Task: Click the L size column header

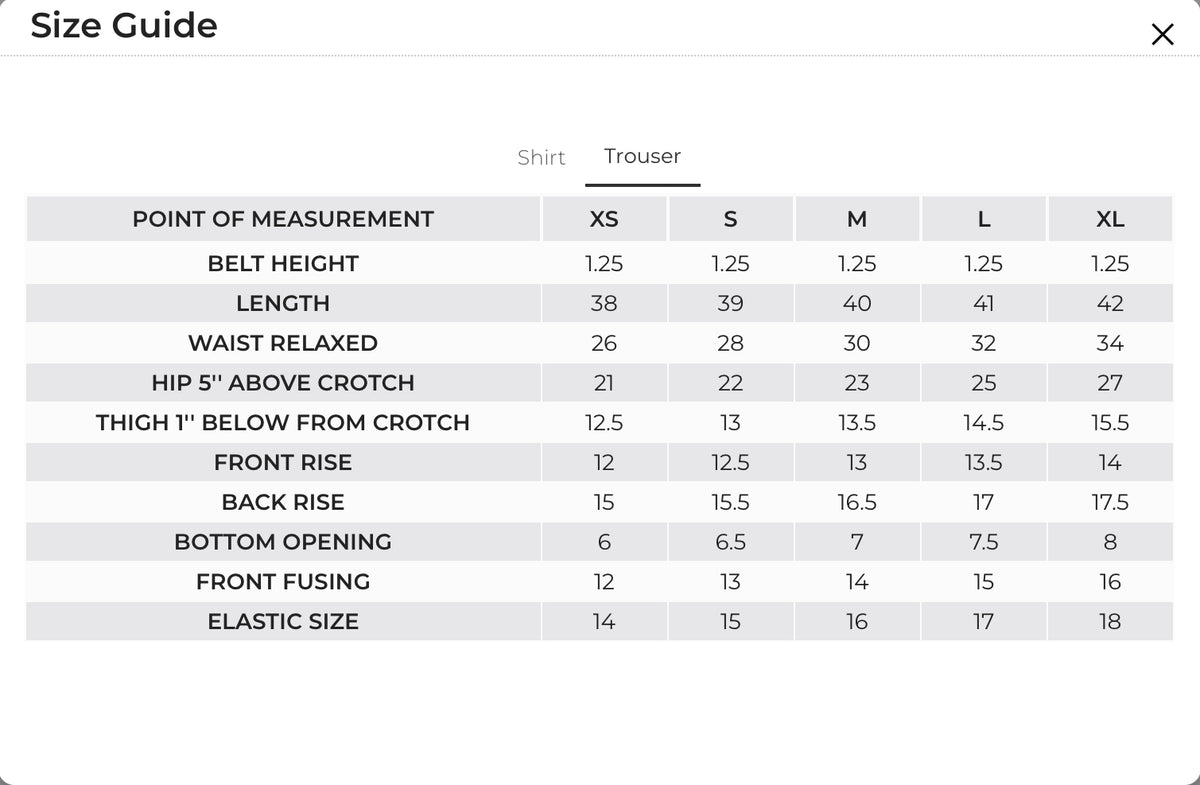Action: click(984, 219)
